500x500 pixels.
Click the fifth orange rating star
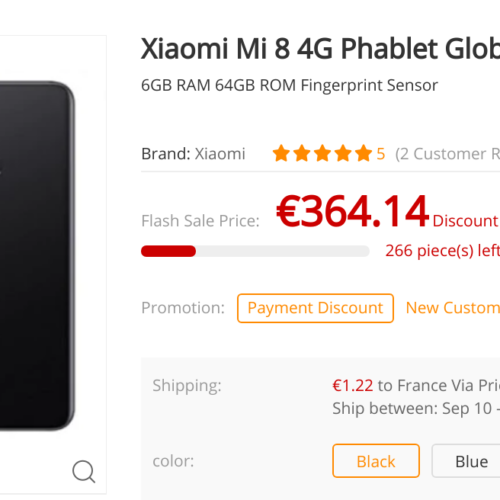click(363, 153)
